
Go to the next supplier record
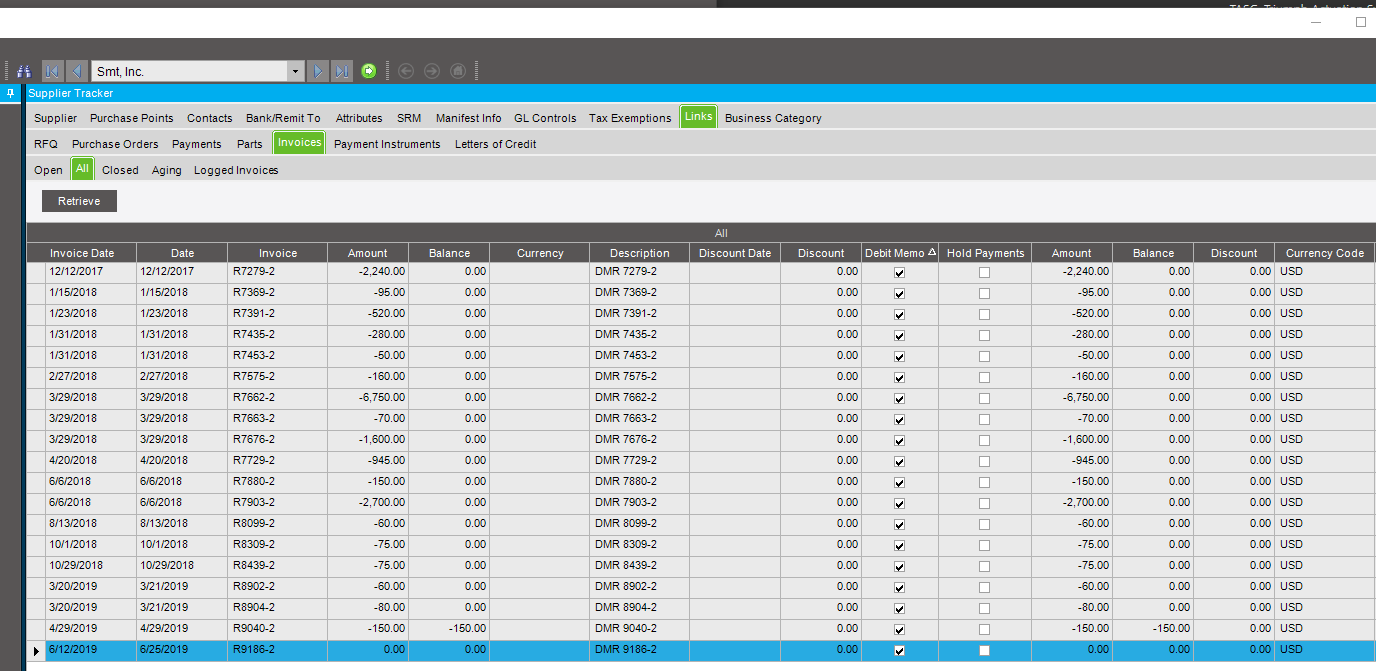click(318, 71)
